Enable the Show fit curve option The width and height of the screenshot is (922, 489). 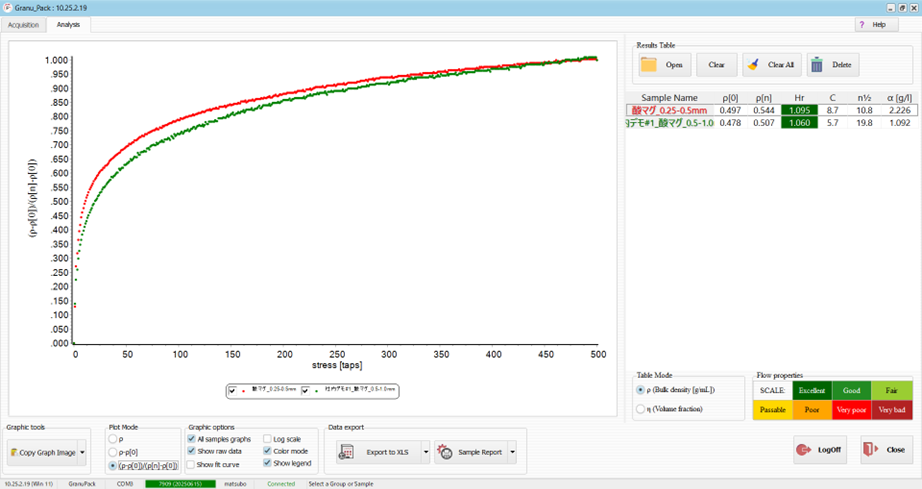193,464
